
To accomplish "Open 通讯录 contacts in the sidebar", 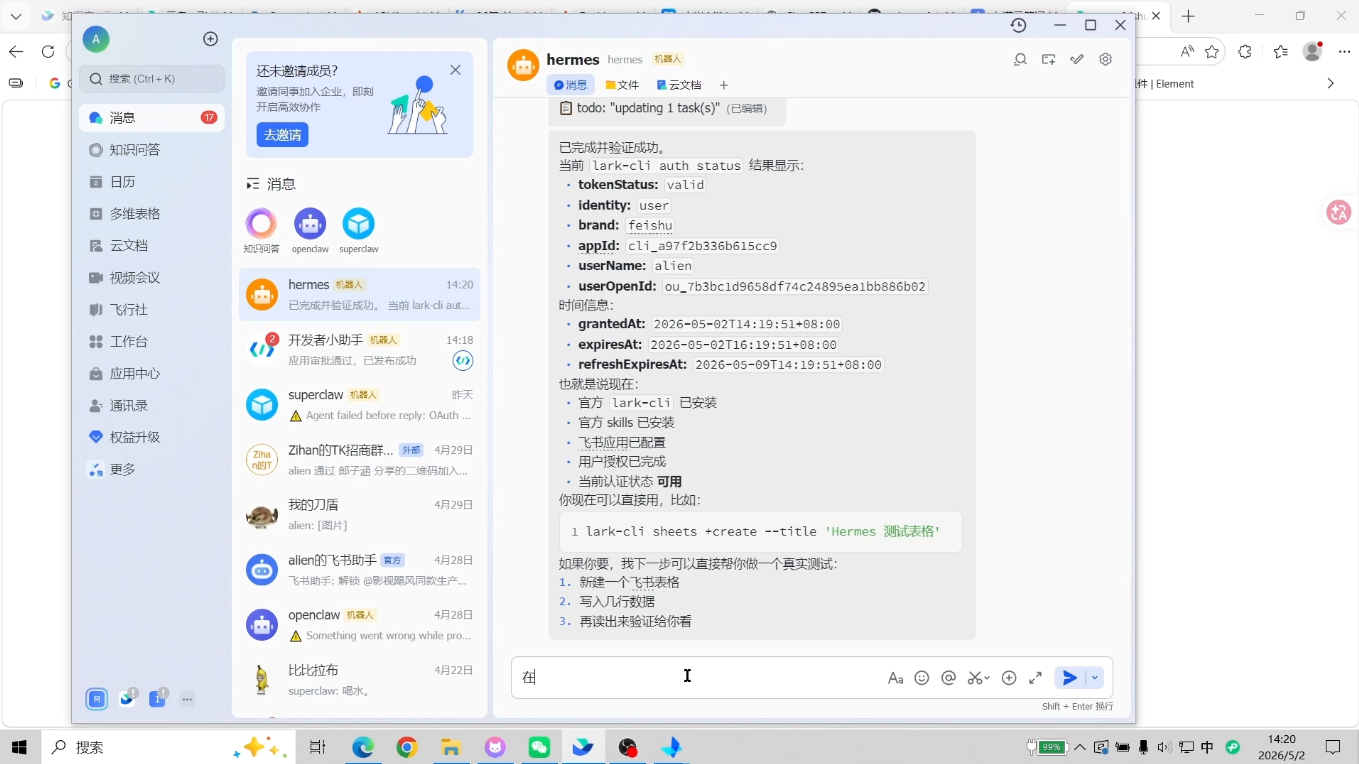I will click(x=152, y=406).
